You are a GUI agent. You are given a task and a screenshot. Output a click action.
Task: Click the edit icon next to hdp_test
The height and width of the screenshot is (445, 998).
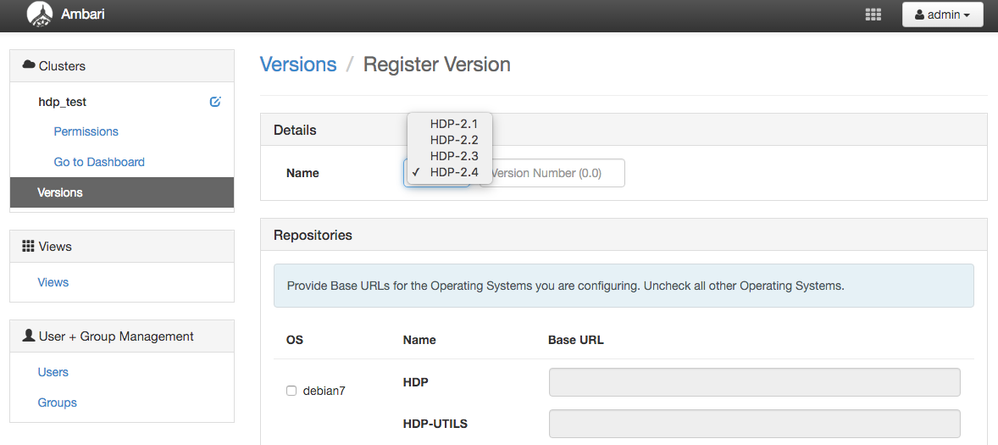215,102
